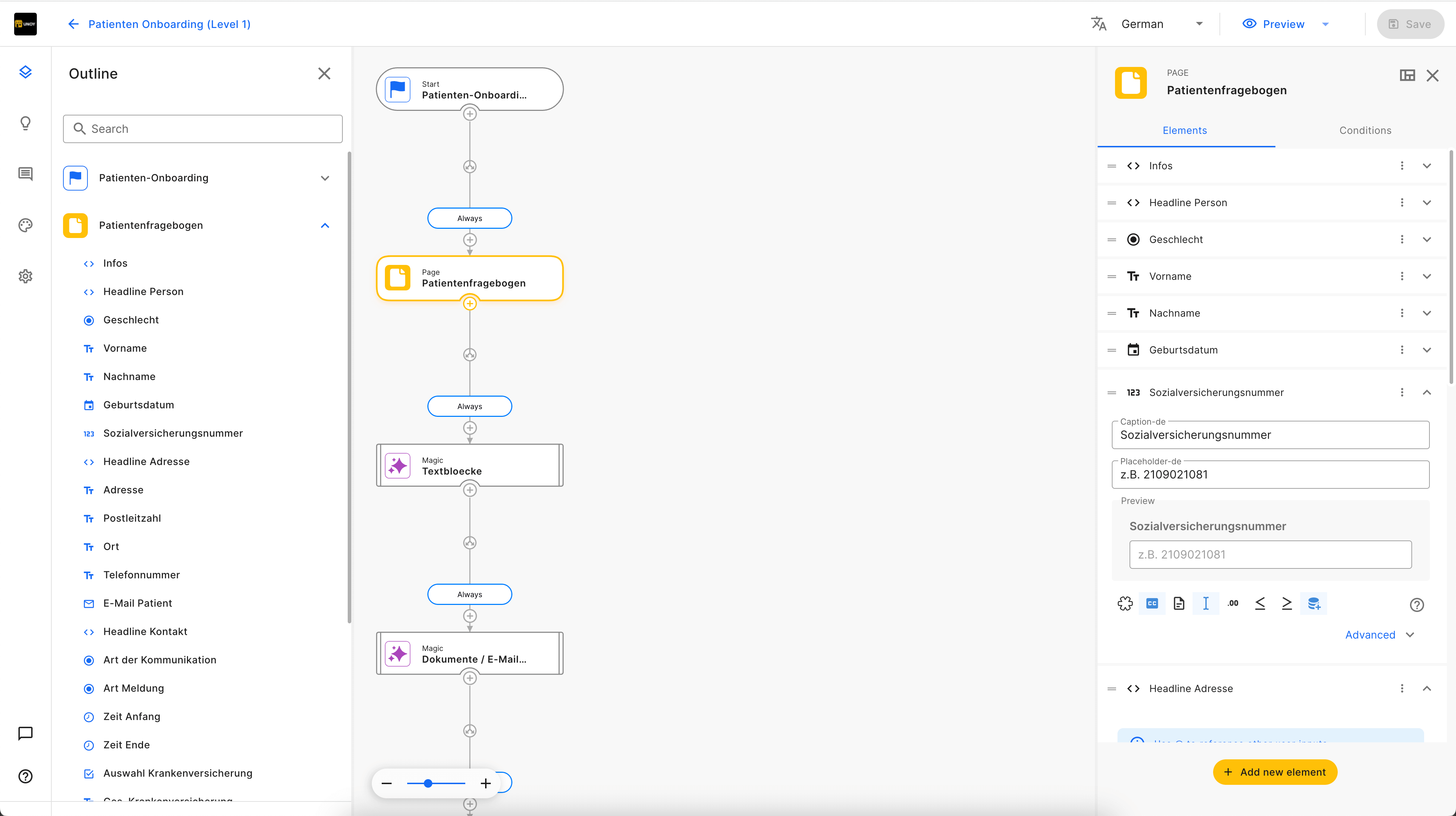Open the theme palette in left sidebar
This screenshot has width=1456, height=816.
click(x=25, y=225)
